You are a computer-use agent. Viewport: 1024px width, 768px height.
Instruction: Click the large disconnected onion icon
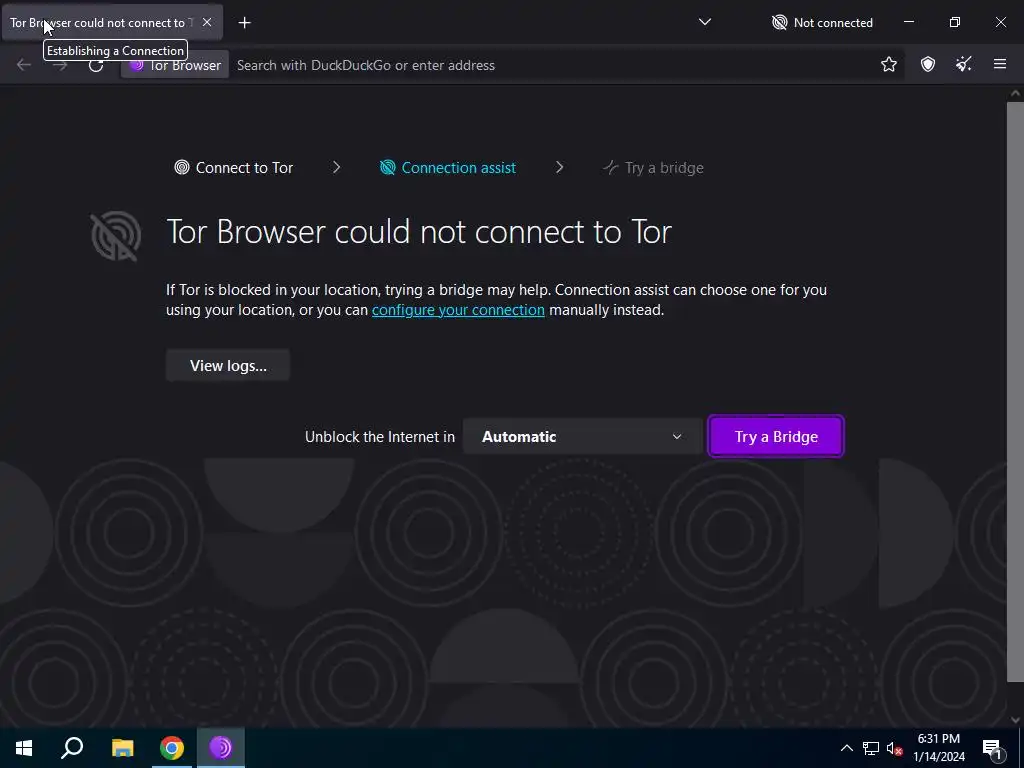click(116, 236)
